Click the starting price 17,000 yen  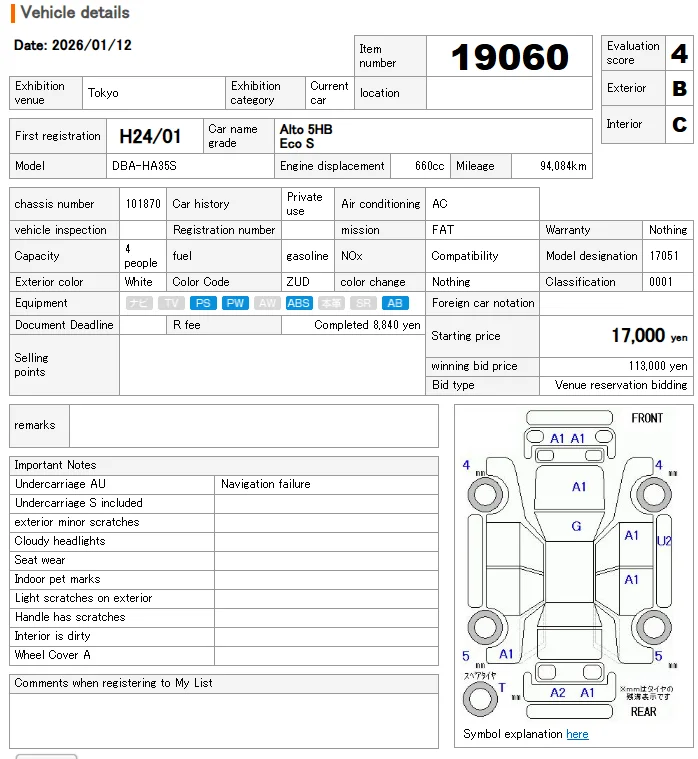pos(649,335)
